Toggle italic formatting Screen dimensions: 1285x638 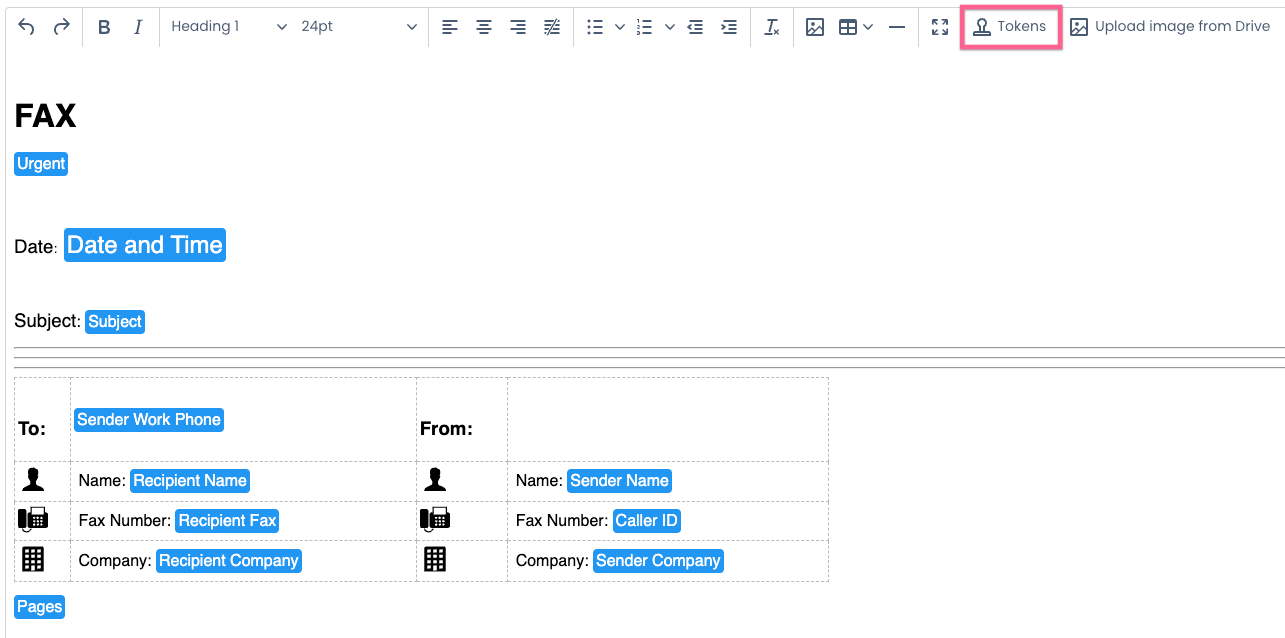138,27
